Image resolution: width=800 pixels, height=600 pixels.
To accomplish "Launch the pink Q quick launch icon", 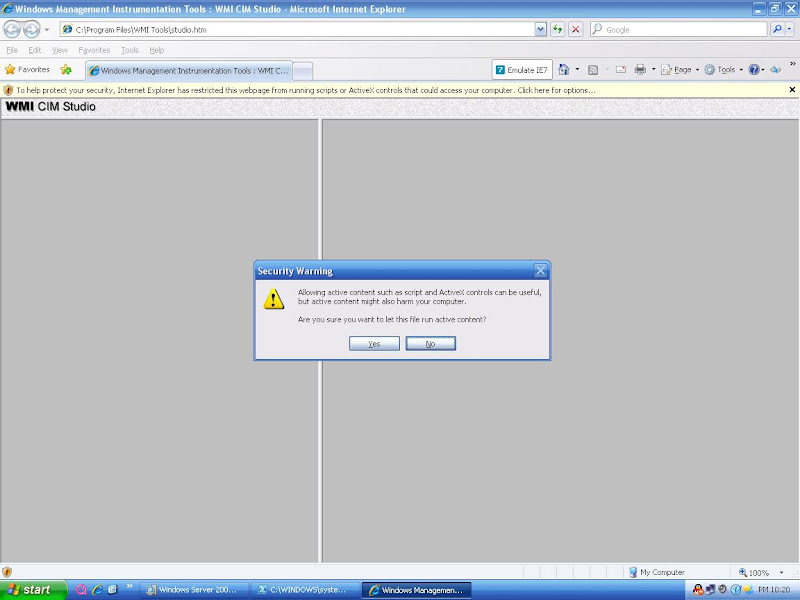I will [81, 590].
